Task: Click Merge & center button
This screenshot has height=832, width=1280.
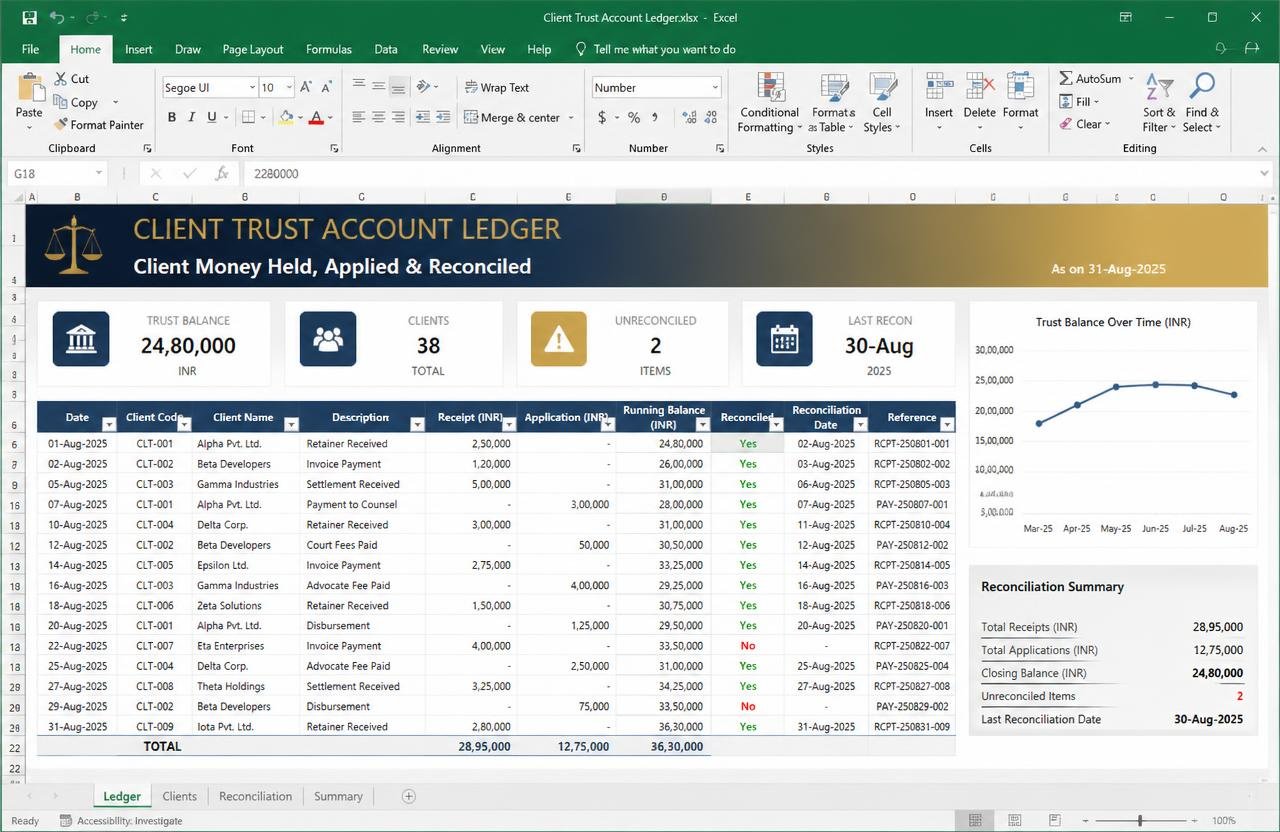Action: (512, 117)
